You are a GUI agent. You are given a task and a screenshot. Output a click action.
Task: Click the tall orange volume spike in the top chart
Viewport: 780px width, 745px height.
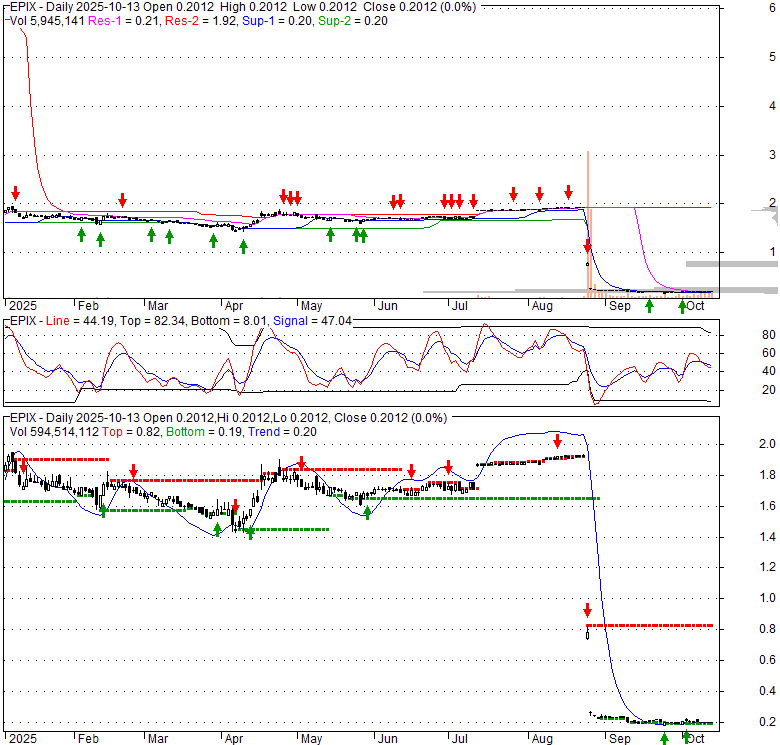tap(588, 220)
